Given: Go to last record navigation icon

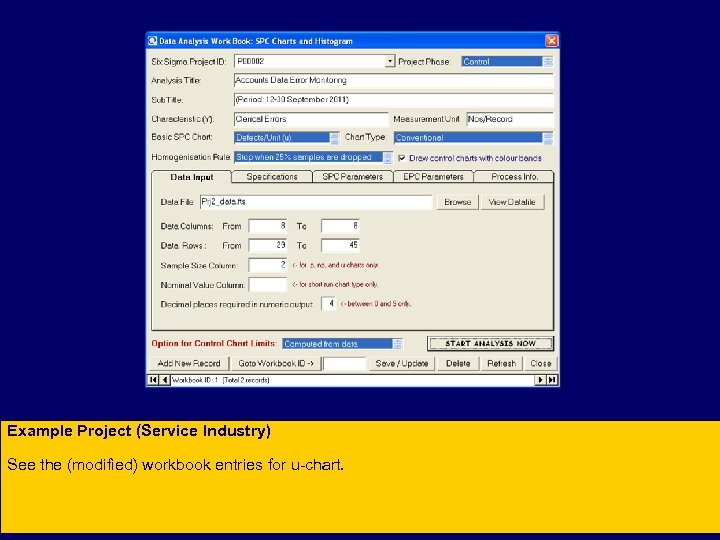Looking at the screenshot, I should point(552,380).
